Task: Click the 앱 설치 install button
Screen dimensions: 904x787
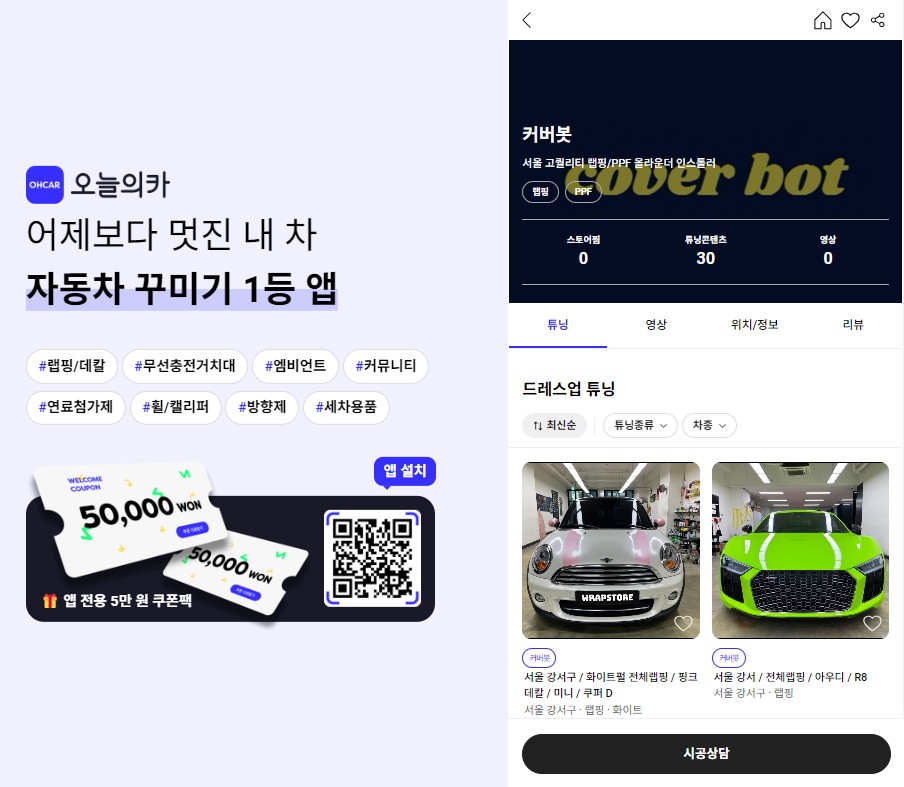Action: [x=404, y=471]
